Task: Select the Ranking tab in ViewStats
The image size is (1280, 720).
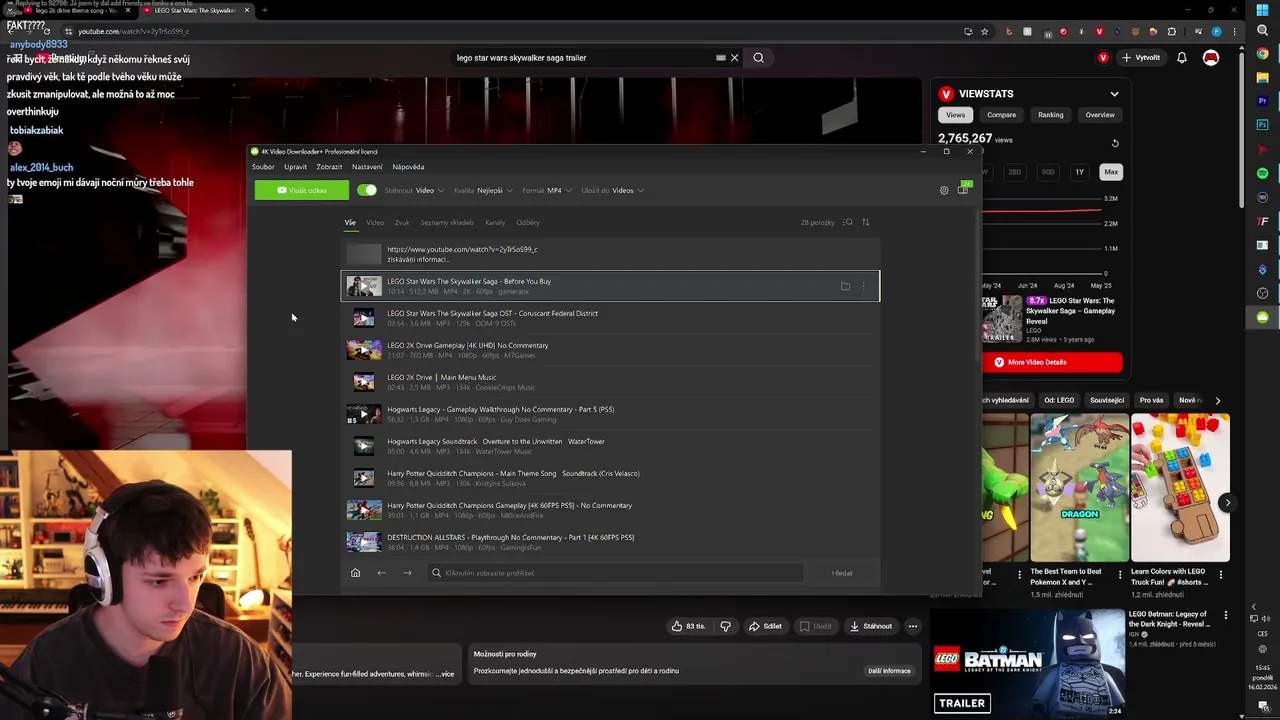Action: [x=1050, y=115]
